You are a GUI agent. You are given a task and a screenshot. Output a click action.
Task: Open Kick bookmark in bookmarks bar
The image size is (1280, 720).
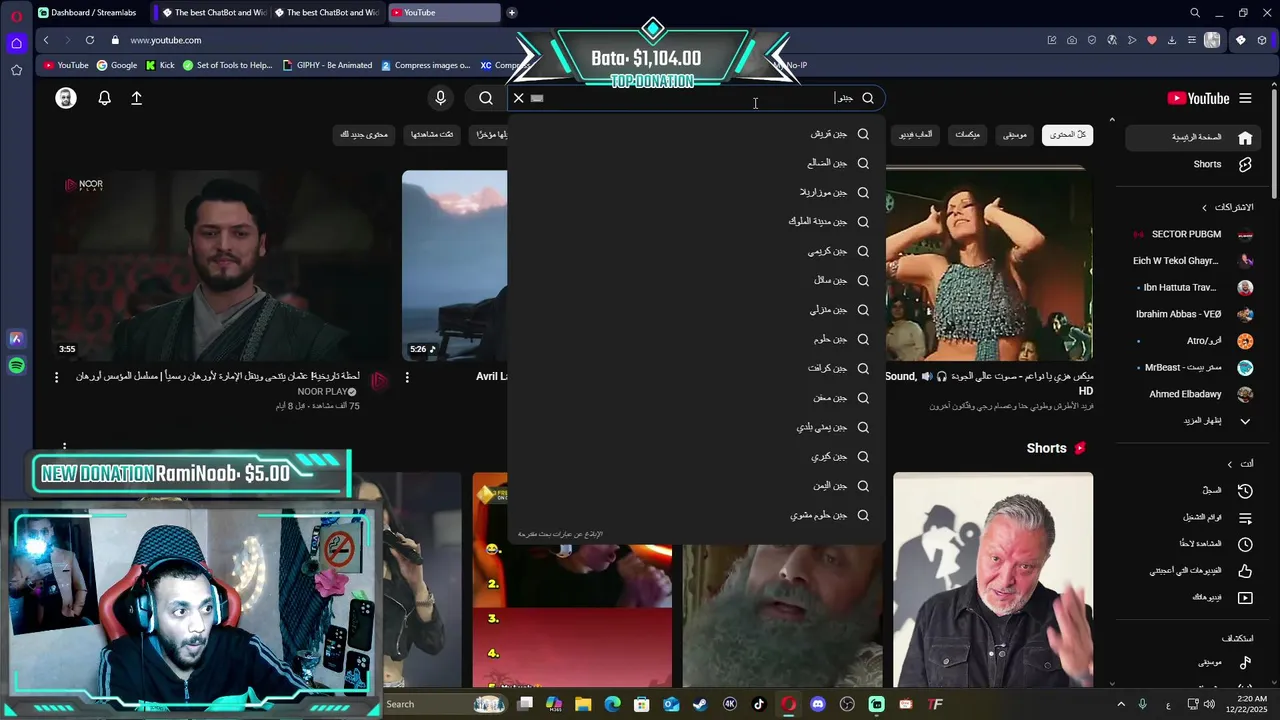click(x=160, y=65)
